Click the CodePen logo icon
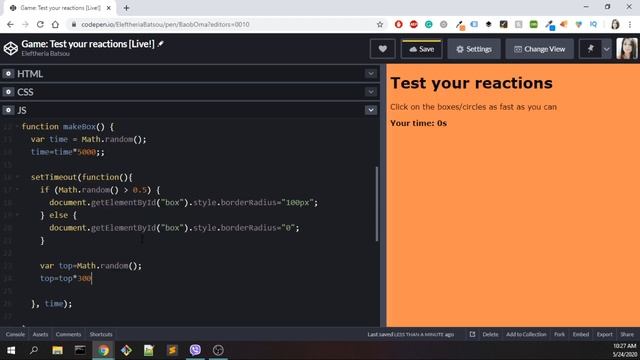Image resolution: width=640 pixels, height=360 pixels. click(11, 48)
